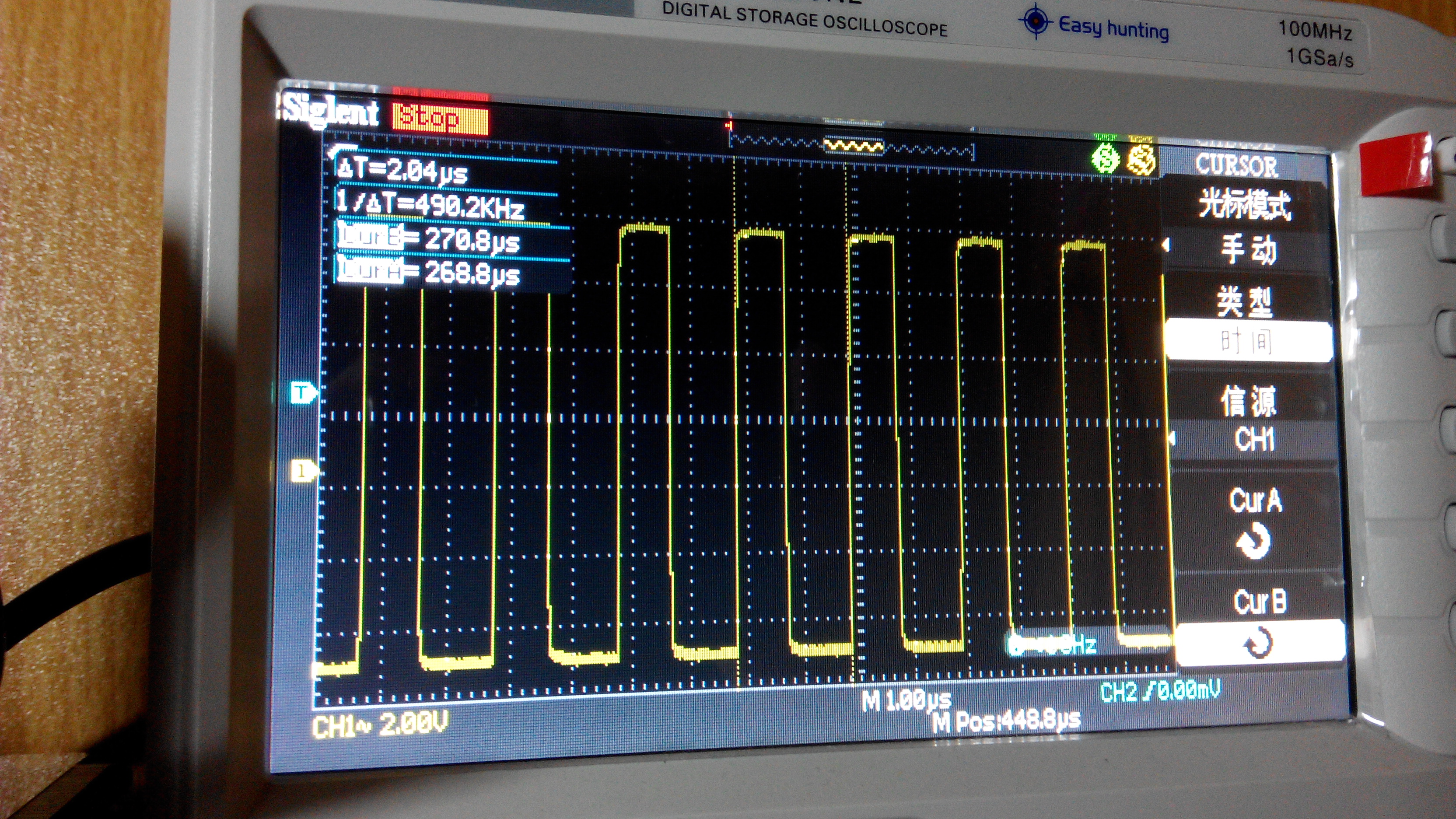The image size is (1456, 819).
Task: Select the CurB cursor control
Action: [1260, 602]
